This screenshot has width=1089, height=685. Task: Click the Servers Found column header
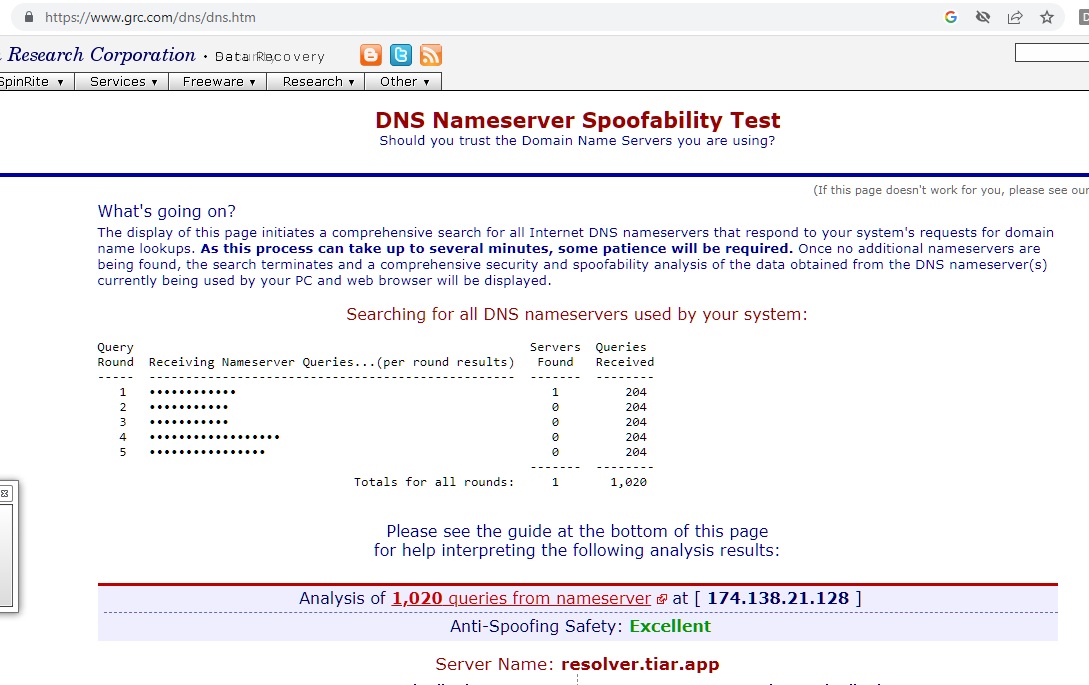[x=555, y=354]
